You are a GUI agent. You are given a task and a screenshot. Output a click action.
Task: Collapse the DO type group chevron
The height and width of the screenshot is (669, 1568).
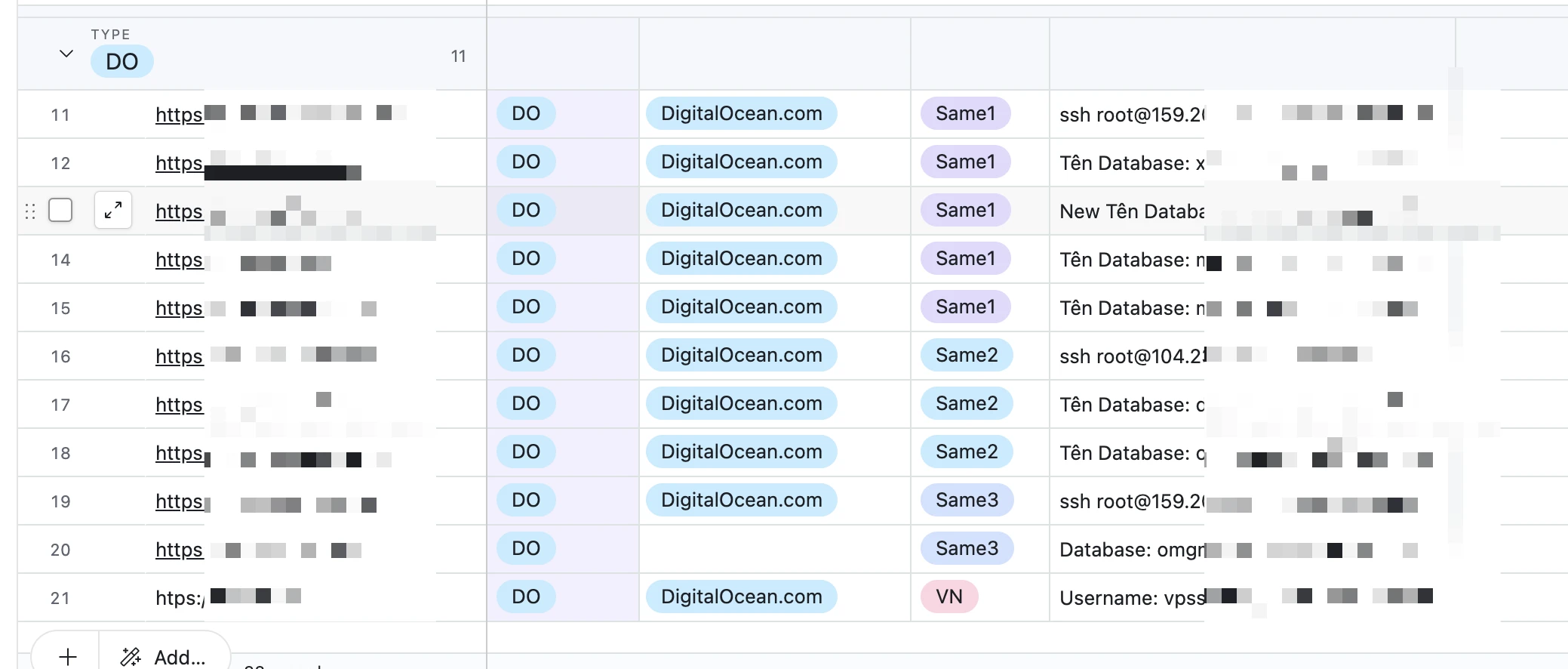tap(66, 54)
